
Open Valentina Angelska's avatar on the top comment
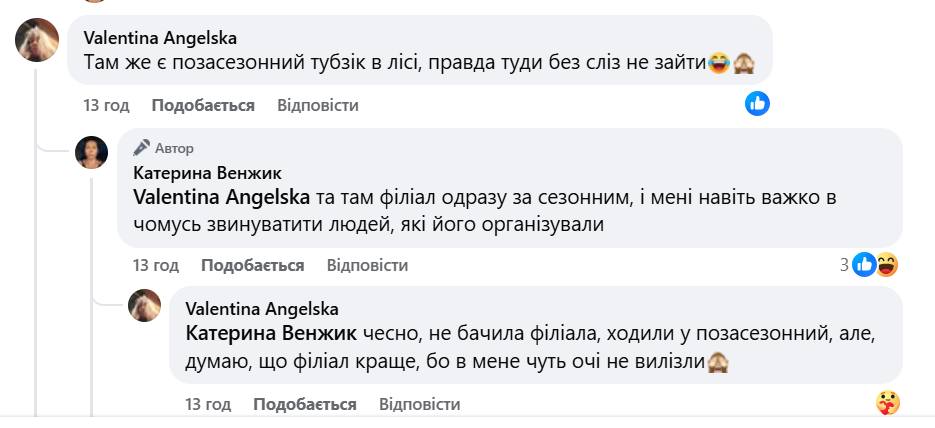(38, 41)
